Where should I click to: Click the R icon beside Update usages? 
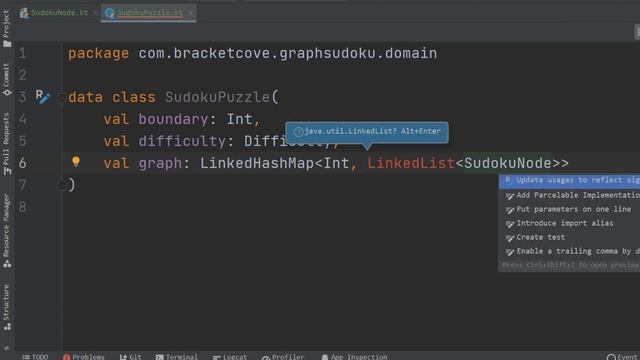coord(508,180)
